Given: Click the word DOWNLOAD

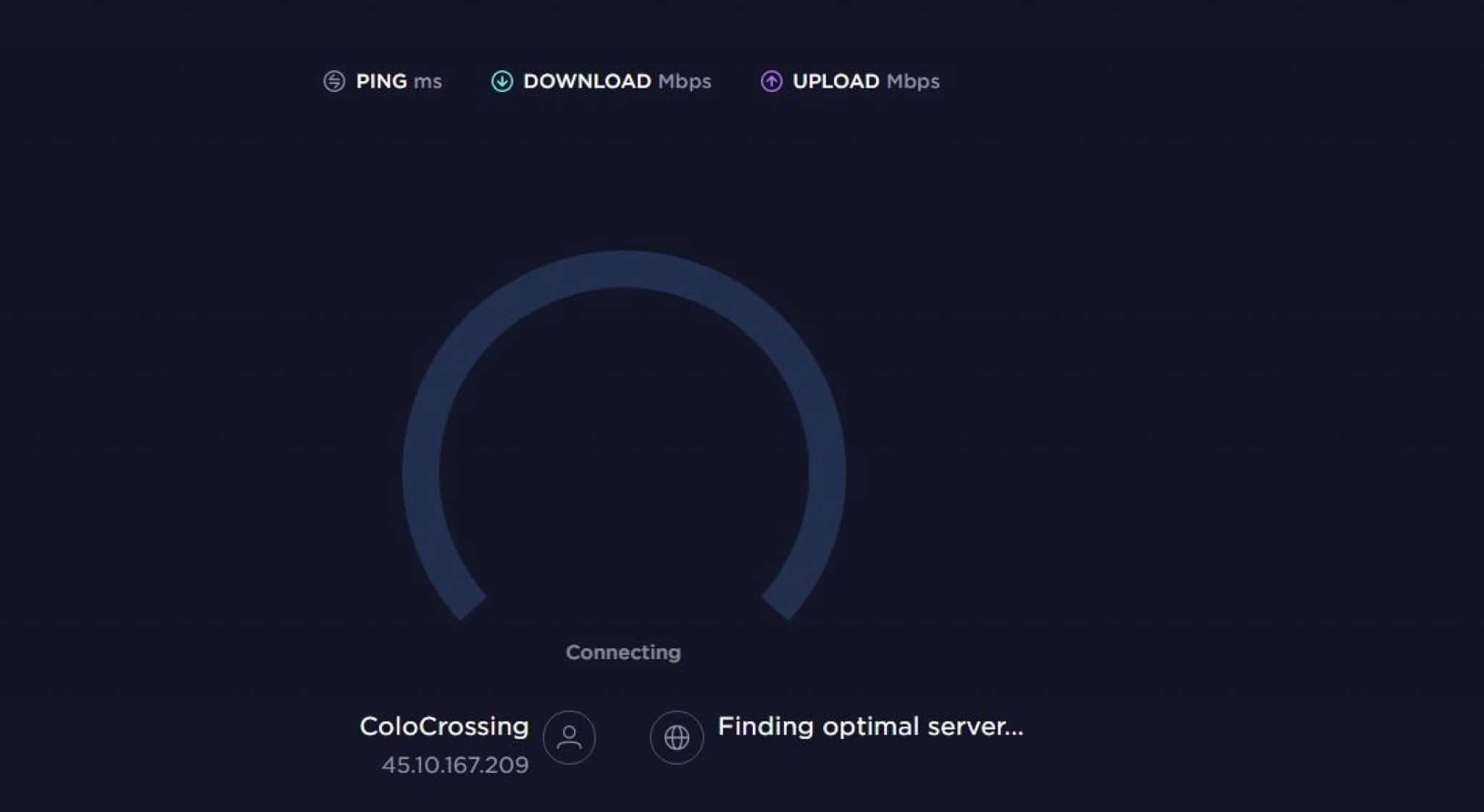Looking at the screenshot, I should click(x=587, y=81).
